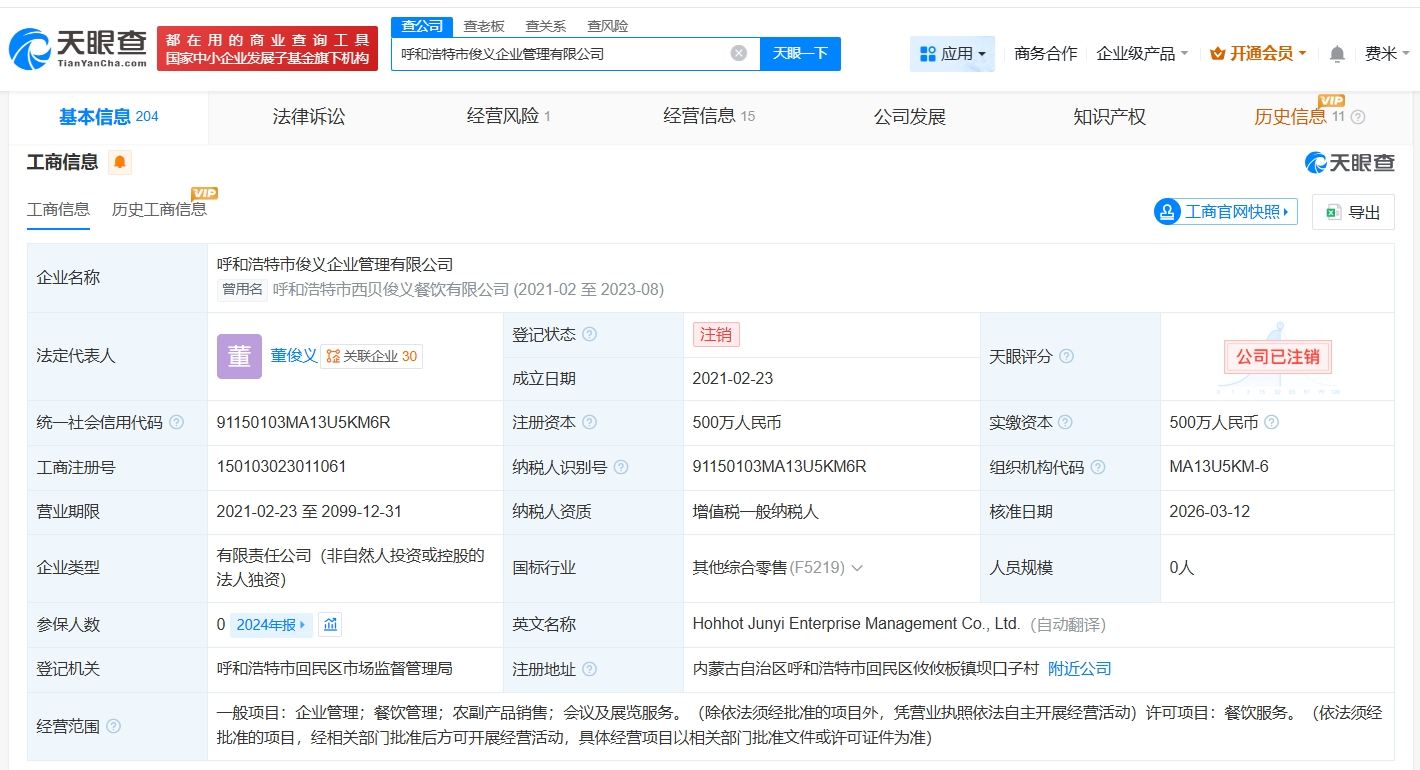Image resolution: width=1420 pixels, height=770 pixels.
Task: Click the company name search input field
Action: point(560,54)
